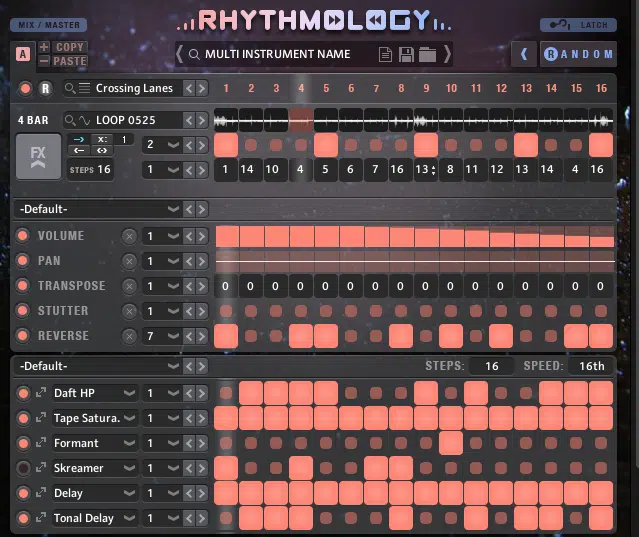
Task: Toggle the TRANSPOSE lane power button
Action: click(23, 286)
